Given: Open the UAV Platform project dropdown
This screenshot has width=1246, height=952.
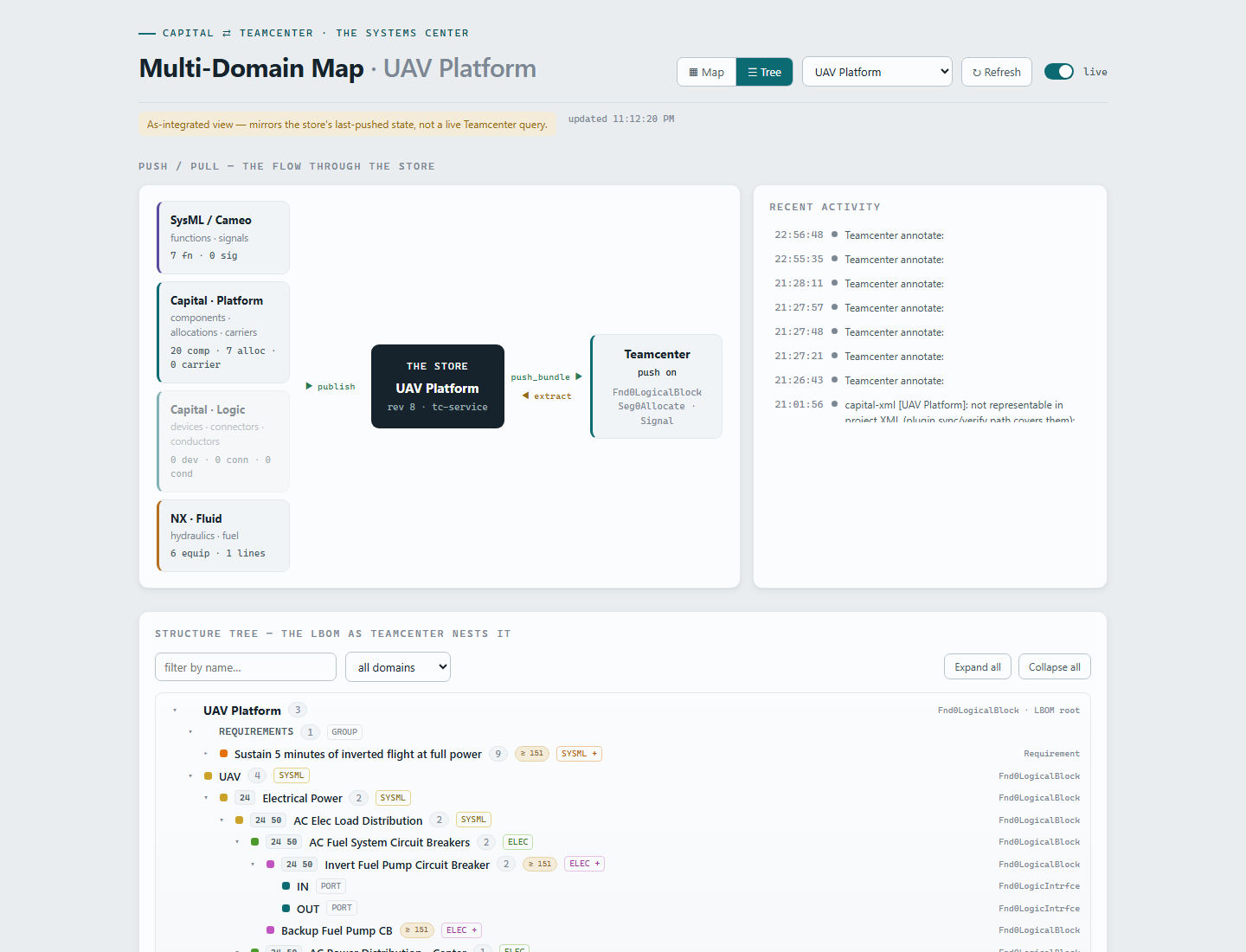Looking at the screenshot, I should point(877,72).
